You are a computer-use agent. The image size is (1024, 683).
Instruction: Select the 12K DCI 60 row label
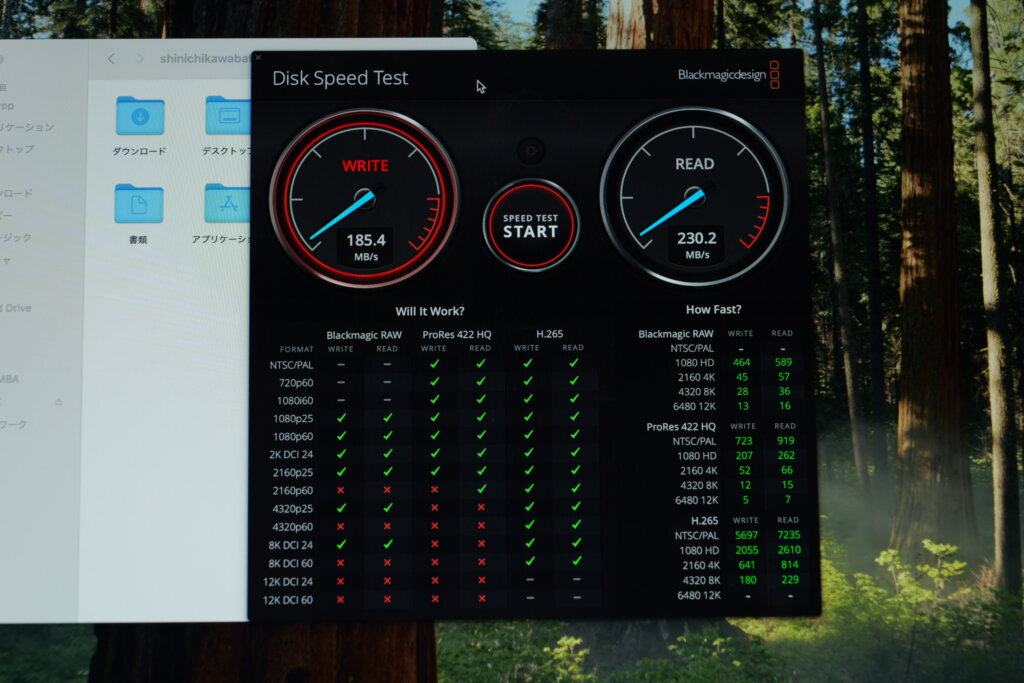click(x=288, y=600)
